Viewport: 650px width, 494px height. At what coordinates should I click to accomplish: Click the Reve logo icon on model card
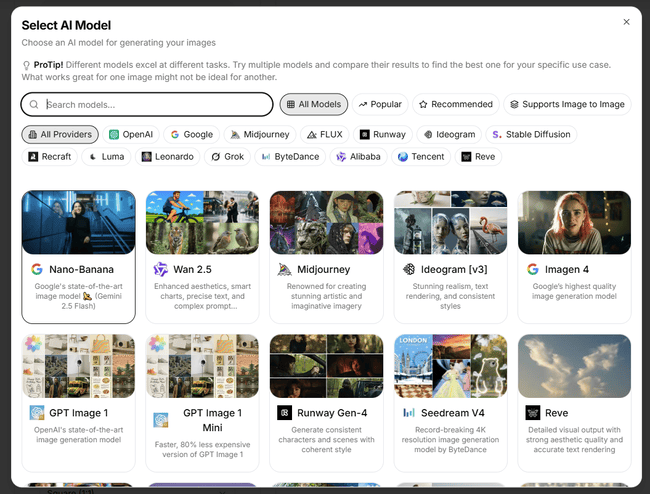coord(533,412)
